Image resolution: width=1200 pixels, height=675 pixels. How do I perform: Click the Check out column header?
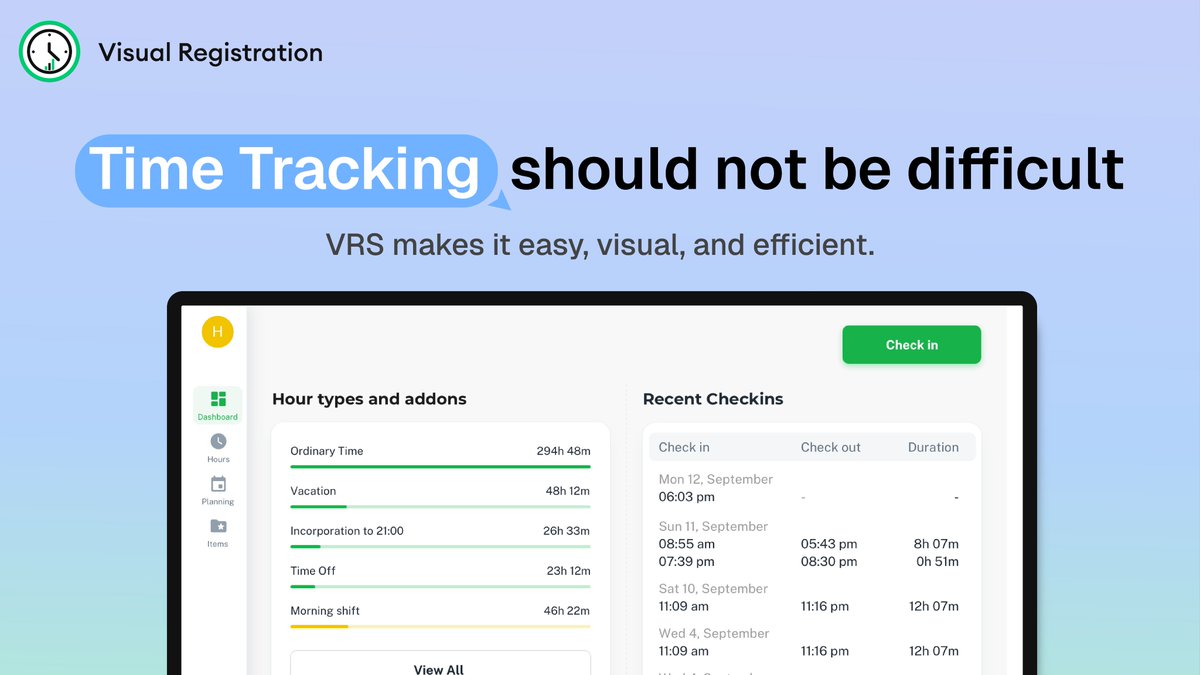point(830,447)
